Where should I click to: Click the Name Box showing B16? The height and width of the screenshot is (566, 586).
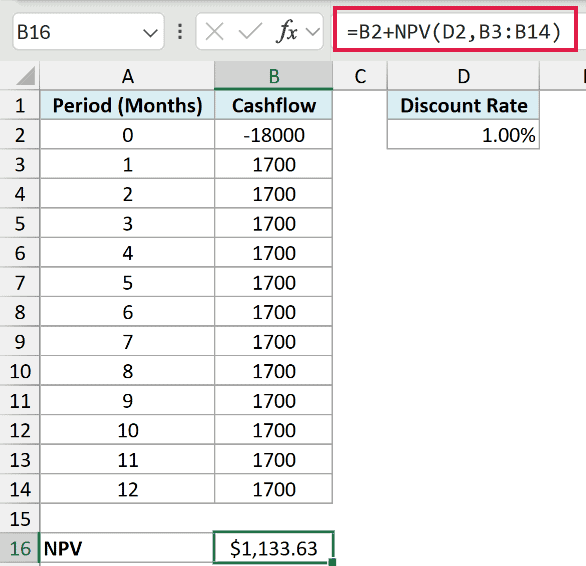pyautogui.click(x=88, y=31)
